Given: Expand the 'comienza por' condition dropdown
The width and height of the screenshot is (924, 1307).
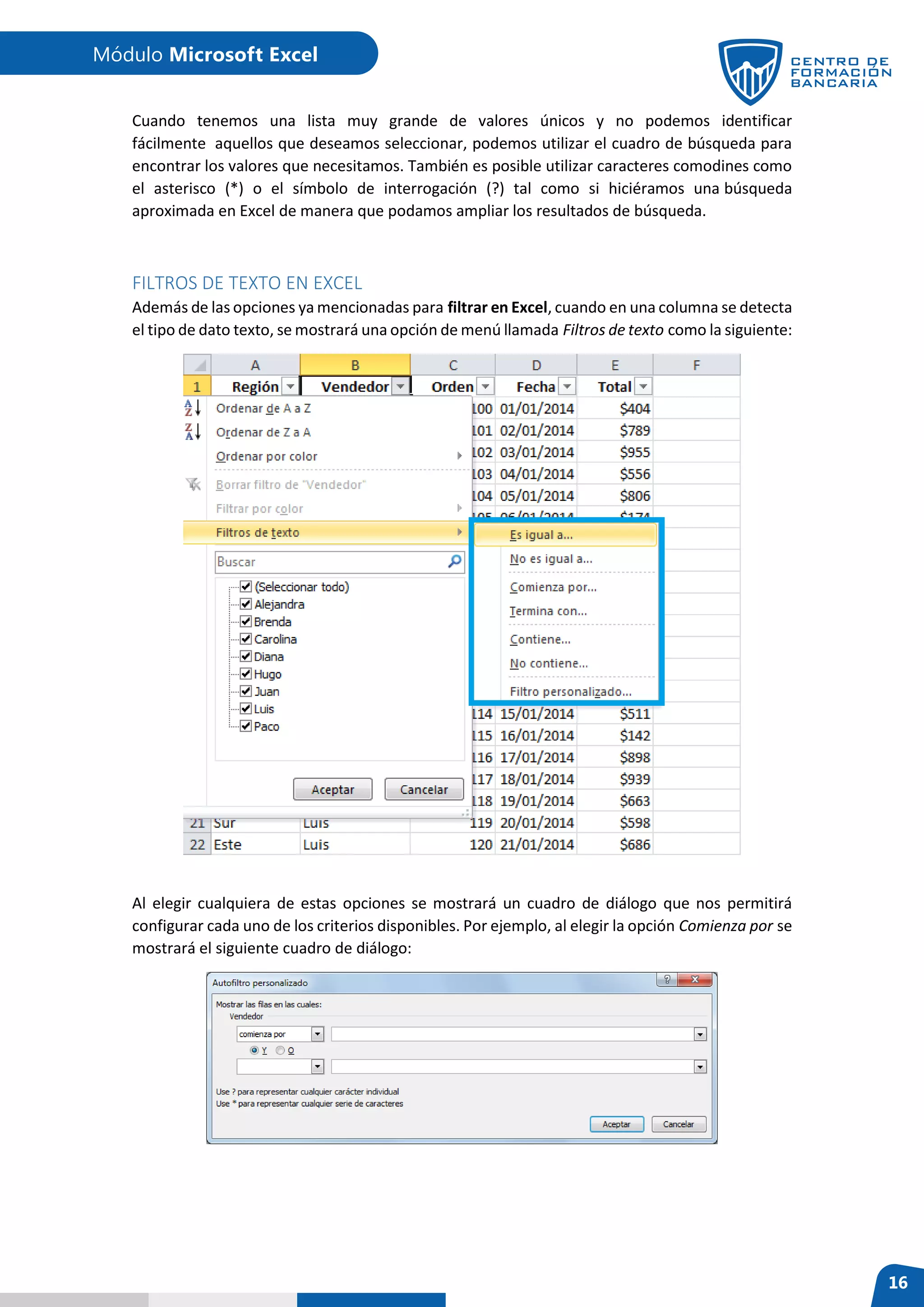Looking at the screenshot, I should [318, 1034].
